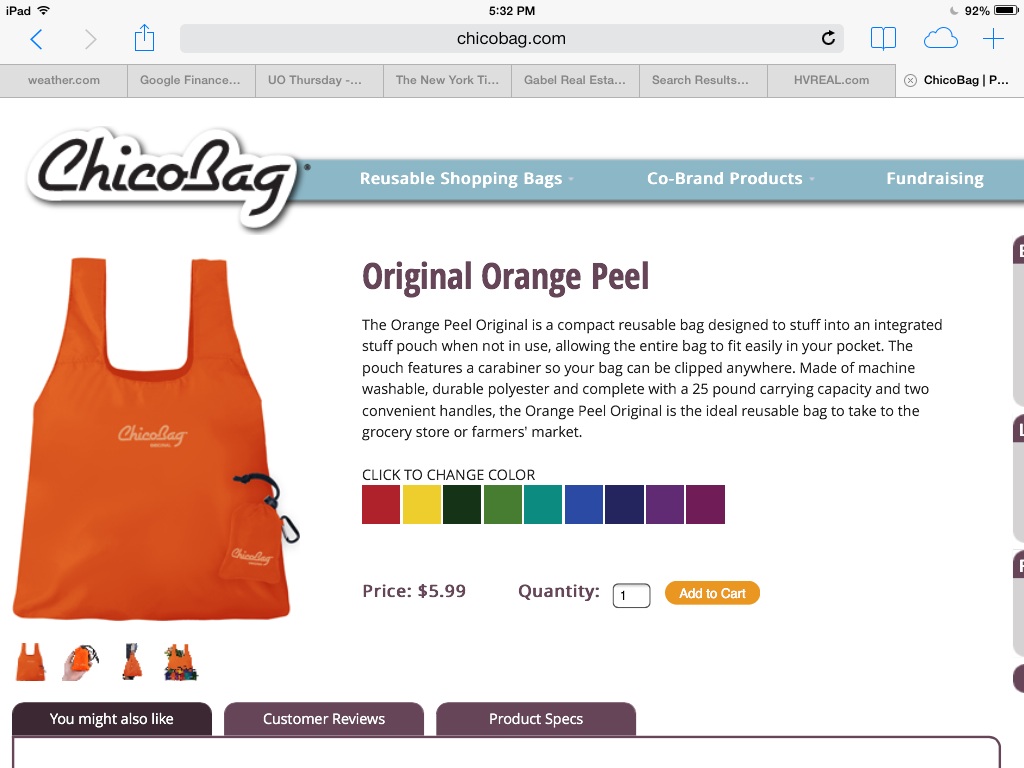
Task: Expand Reusable Shopping Bags menu
Action: 466,178
